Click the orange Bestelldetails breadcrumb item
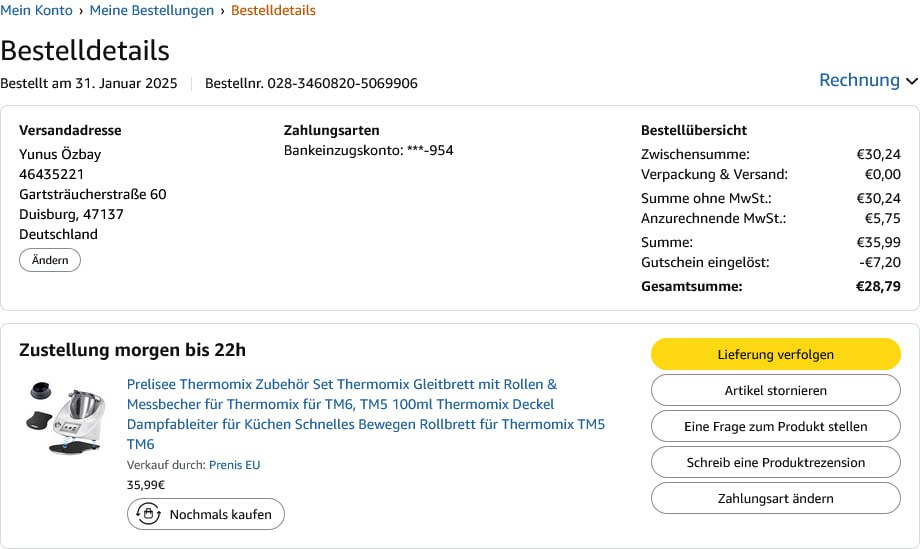 [273, 11]
